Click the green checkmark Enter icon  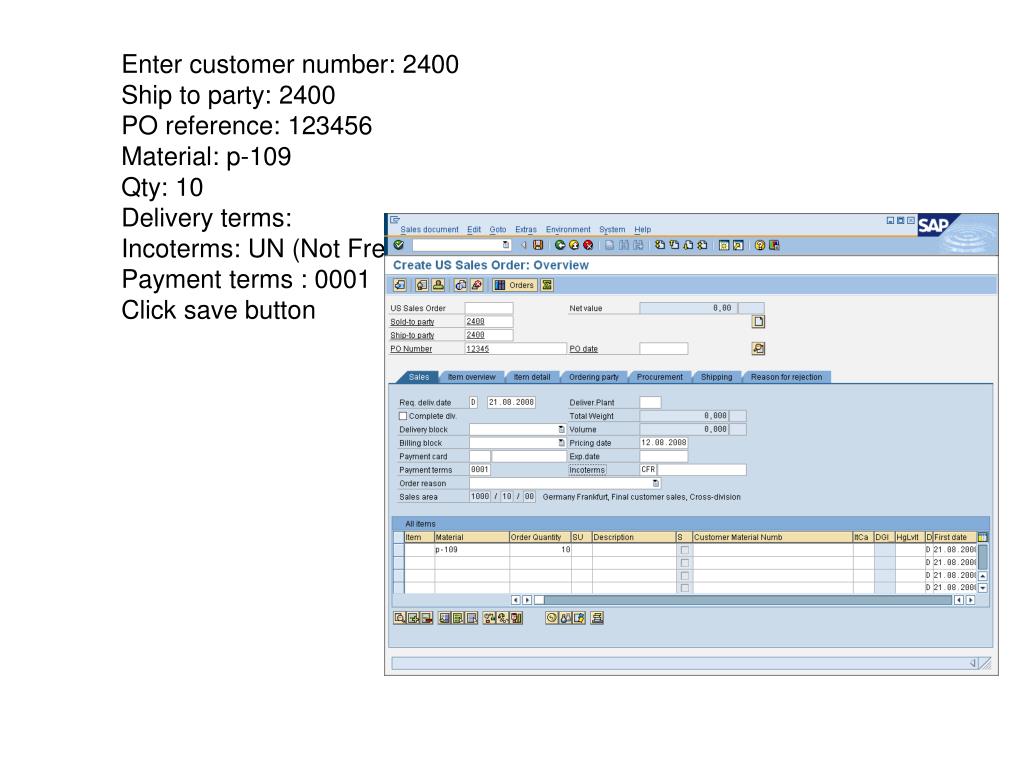tap(398, 245)
